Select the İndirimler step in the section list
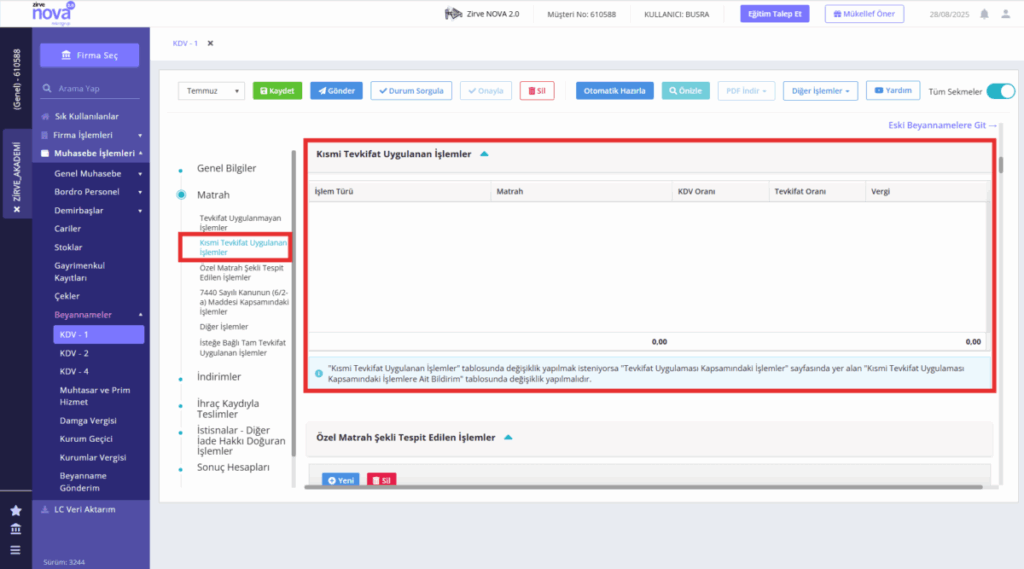1024x569 pixels. tap(219, 377)
